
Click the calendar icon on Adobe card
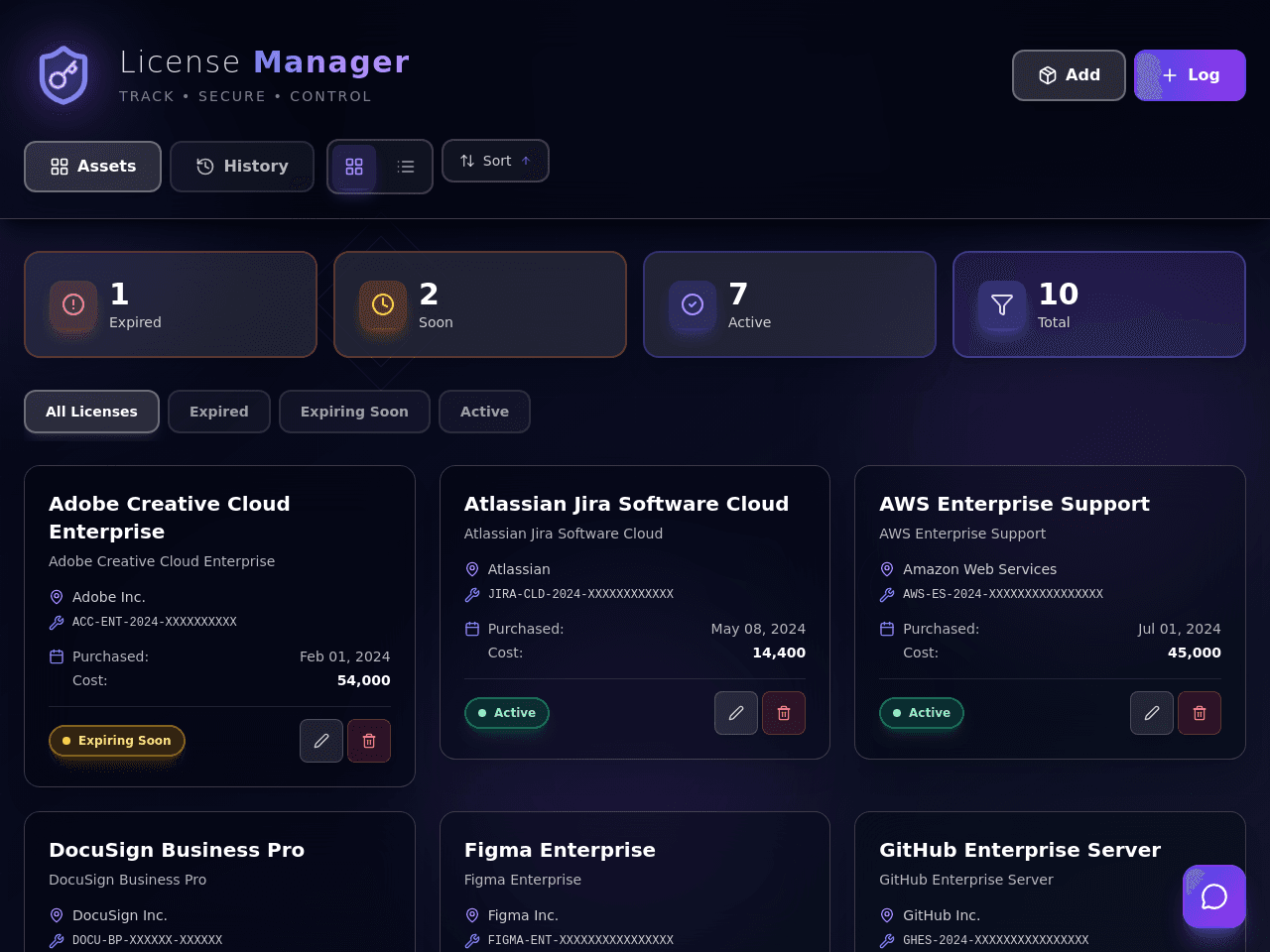click(x=57, y=656)
